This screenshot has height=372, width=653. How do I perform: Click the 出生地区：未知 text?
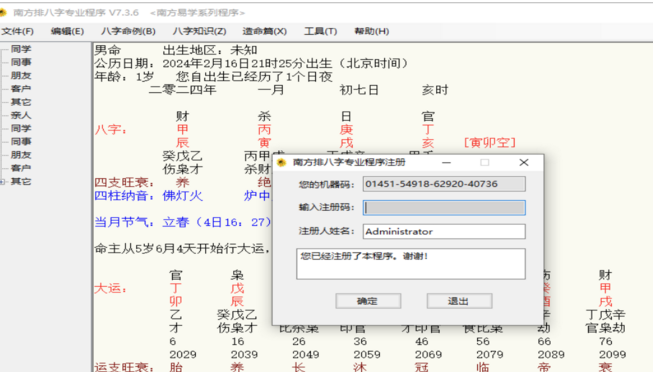coord(210,50)
